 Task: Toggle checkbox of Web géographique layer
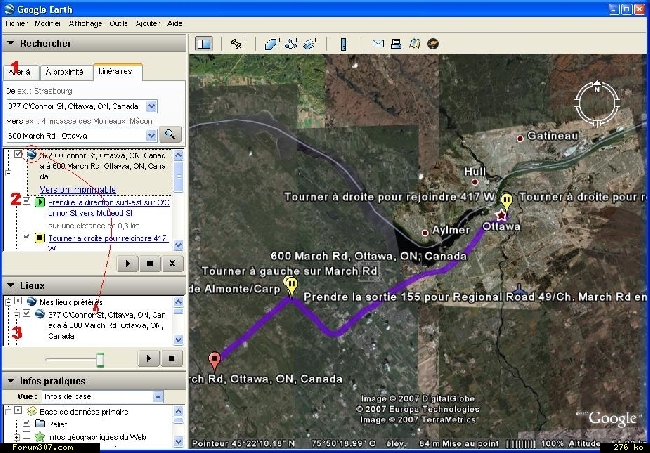(26, 436)
